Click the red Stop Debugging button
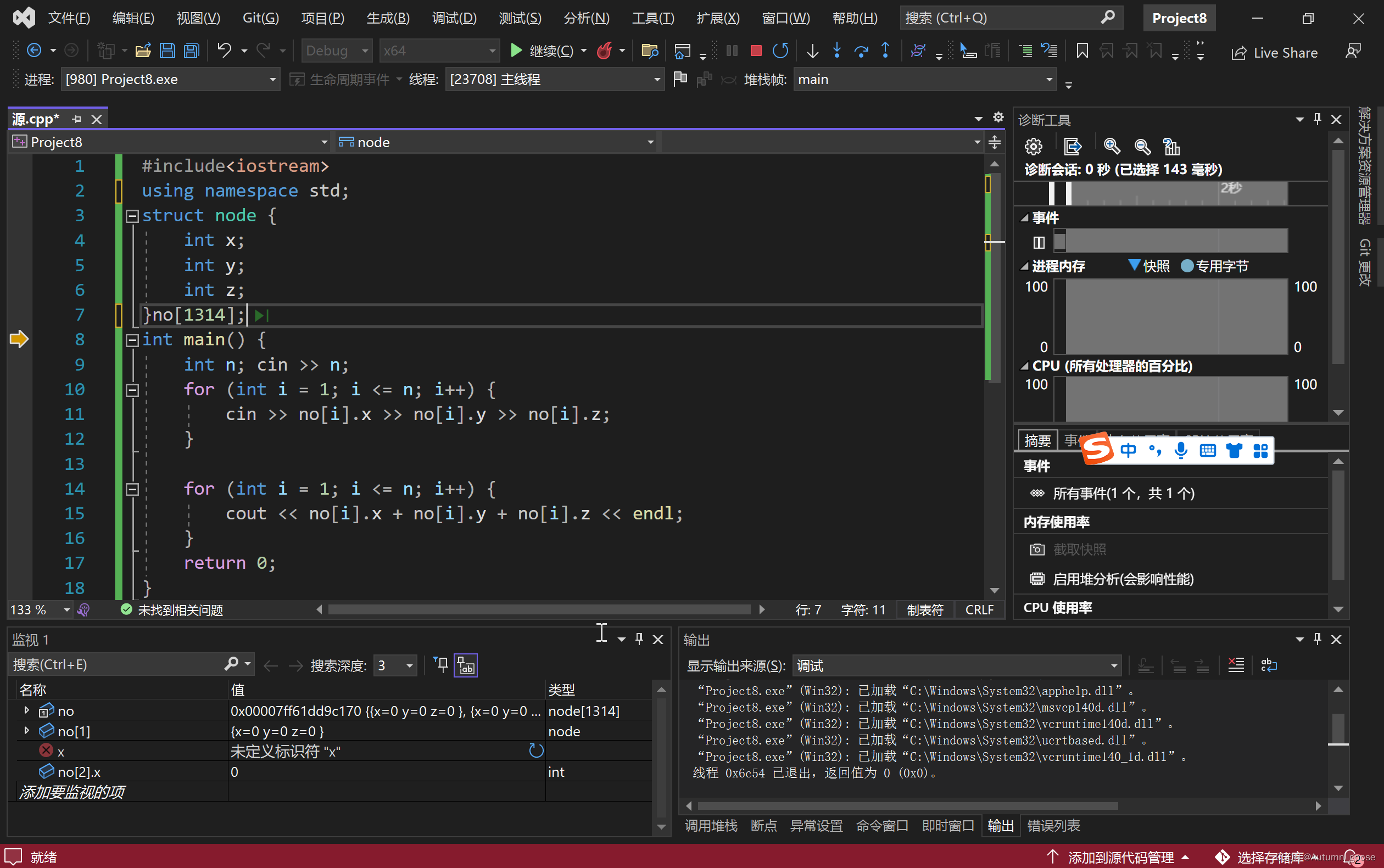The width and height of the screenshot is (1384, 868). 756,51
